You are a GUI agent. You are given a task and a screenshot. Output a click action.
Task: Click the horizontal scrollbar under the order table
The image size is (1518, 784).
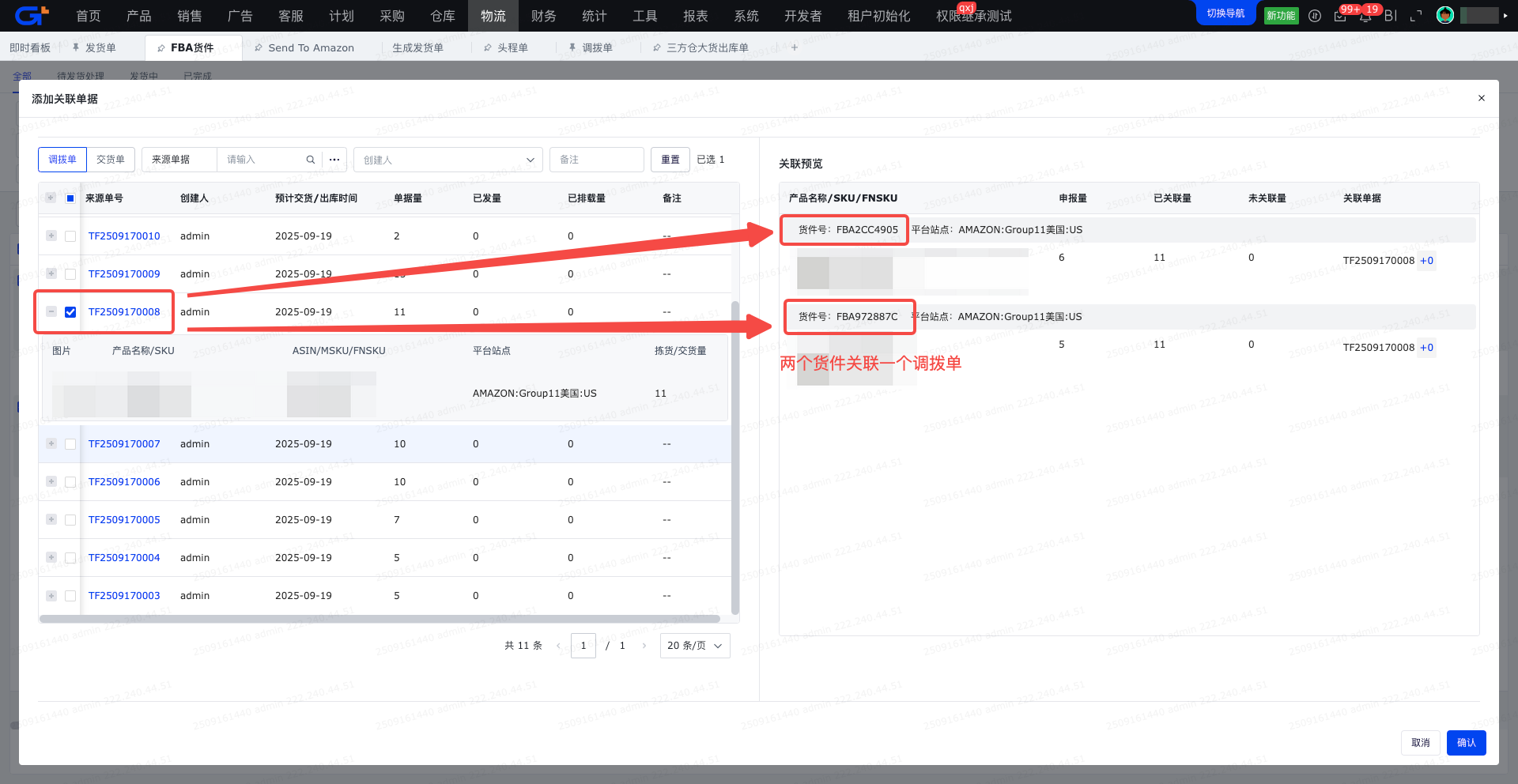point(379,619)
